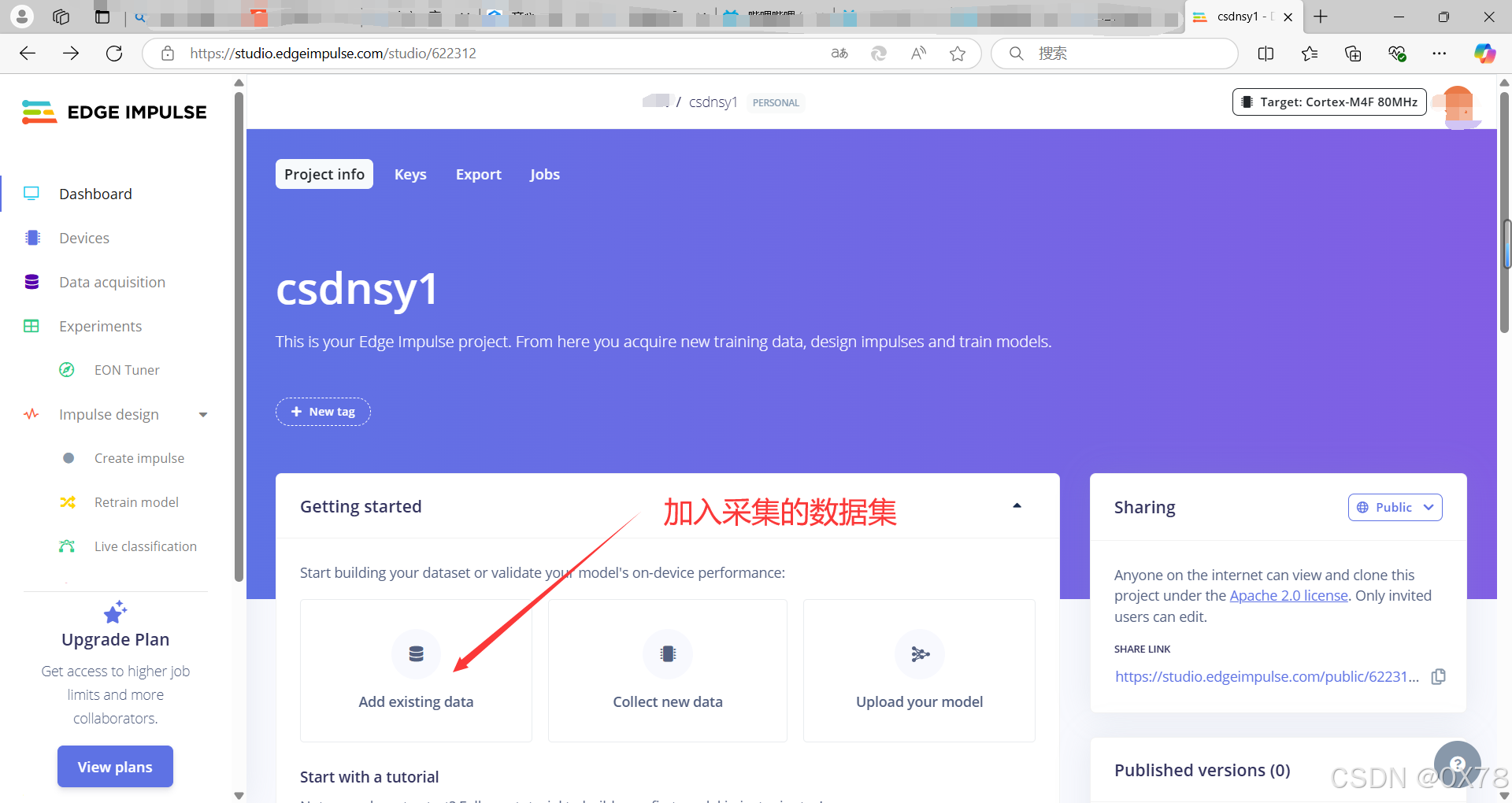Viewport: 1512px width, 803px height.
Task: Click the read aloud icon
Action: 918,54
